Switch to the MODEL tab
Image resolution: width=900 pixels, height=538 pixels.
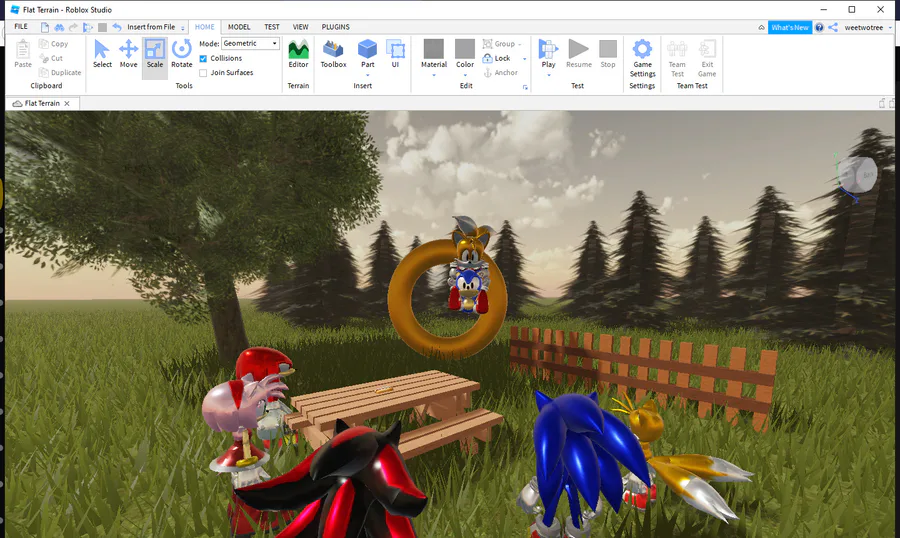point(239,26)
